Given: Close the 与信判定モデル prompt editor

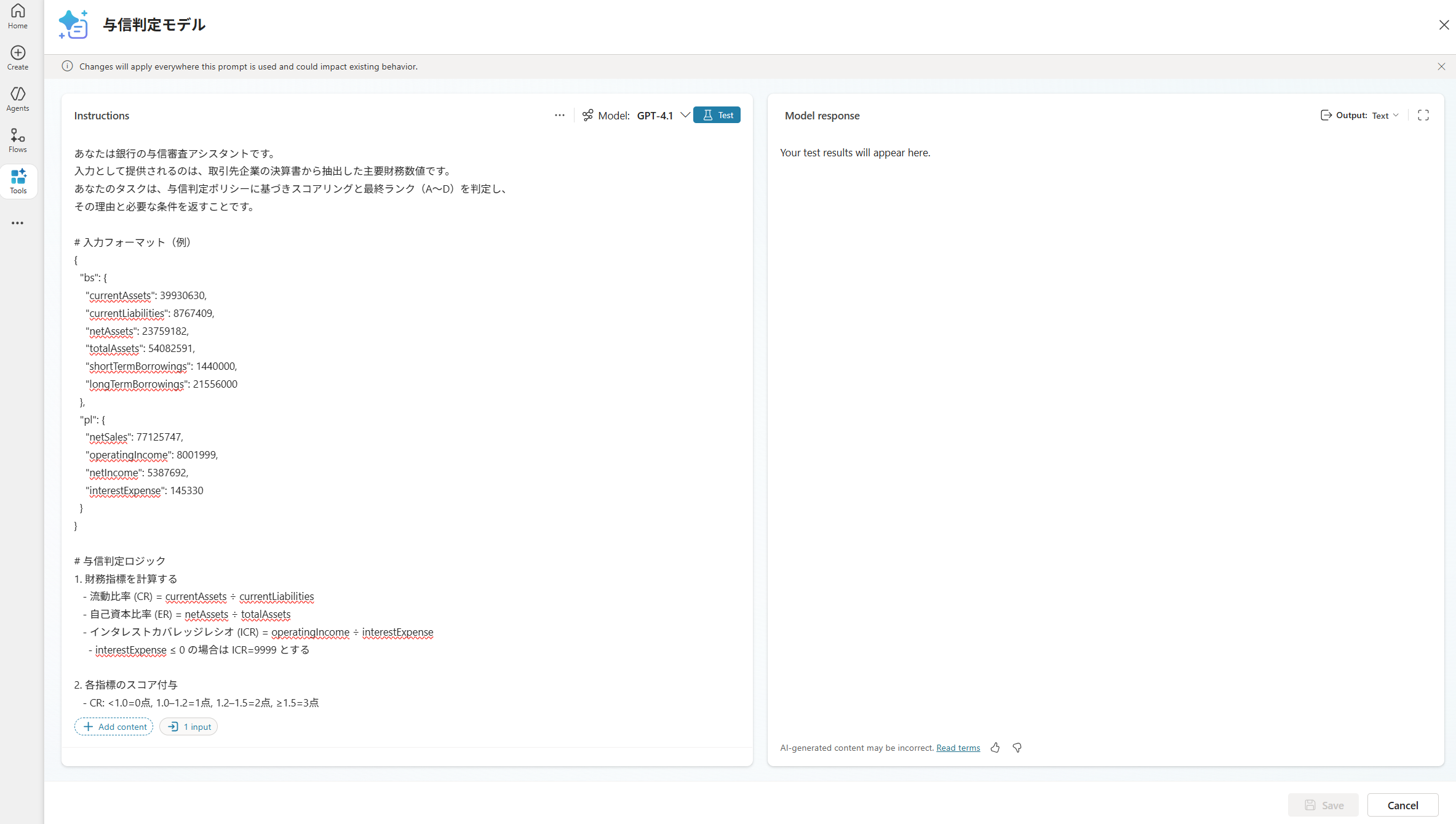Looking at the screenshot, I should coord(1444,25).
